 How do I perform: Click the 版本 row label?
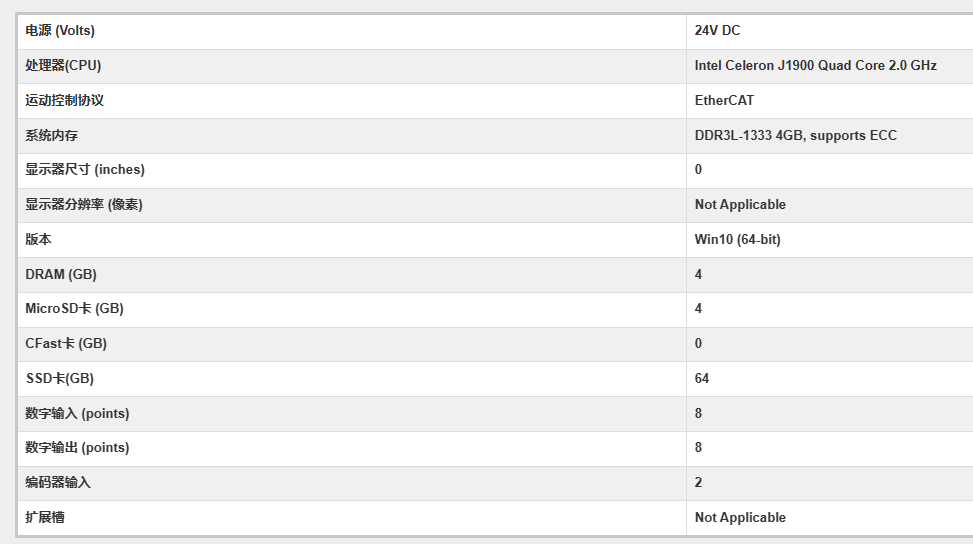(x=38, y=240)
